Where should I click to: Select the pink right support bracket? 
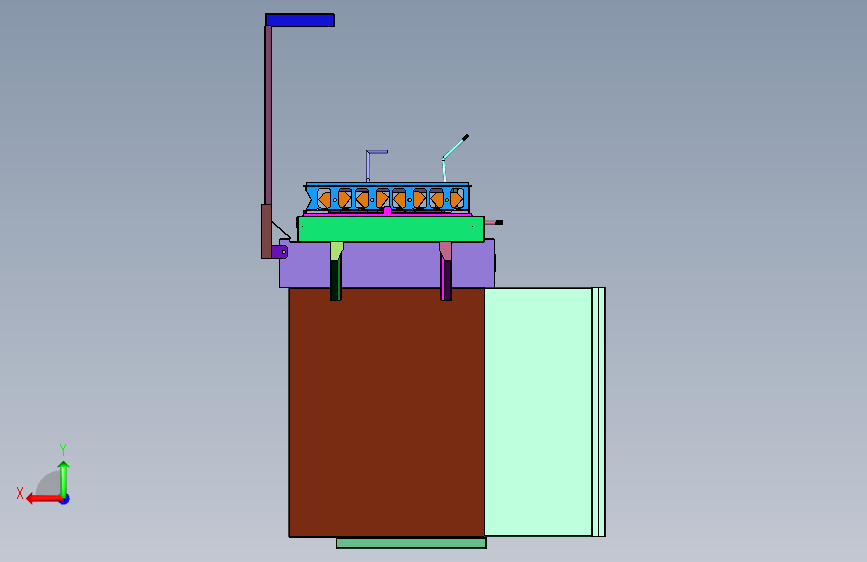446,251
